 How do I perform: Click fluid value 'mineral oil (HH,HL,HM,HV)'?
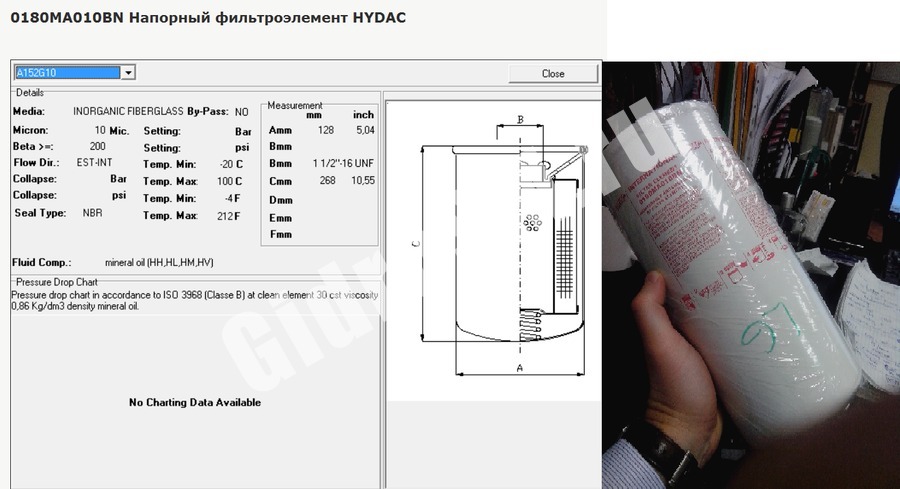pyautogui.click(x=159, y=262)
